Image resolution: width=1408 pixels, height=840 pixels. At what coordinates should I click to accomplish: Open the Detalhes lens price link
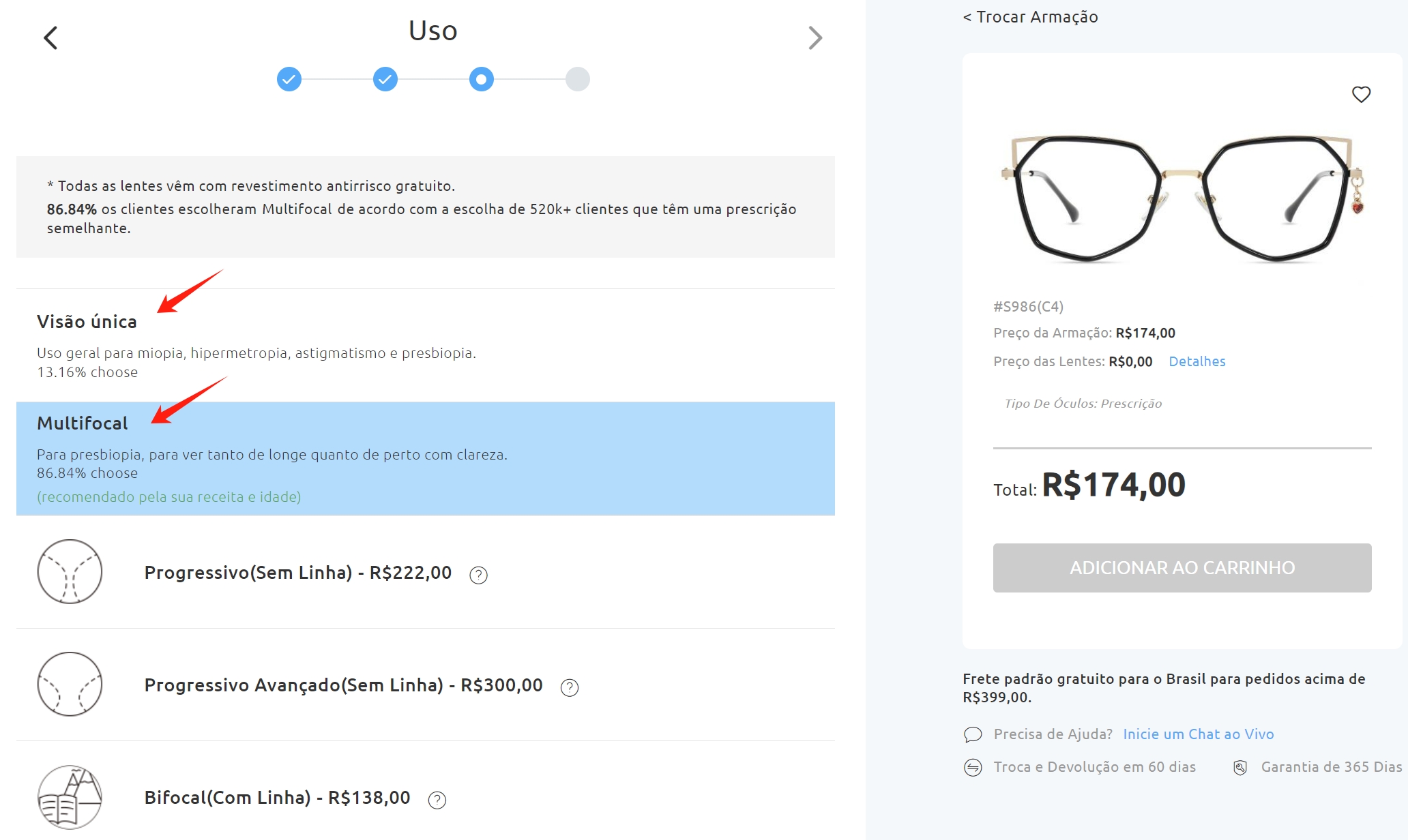pos(1197,361)
